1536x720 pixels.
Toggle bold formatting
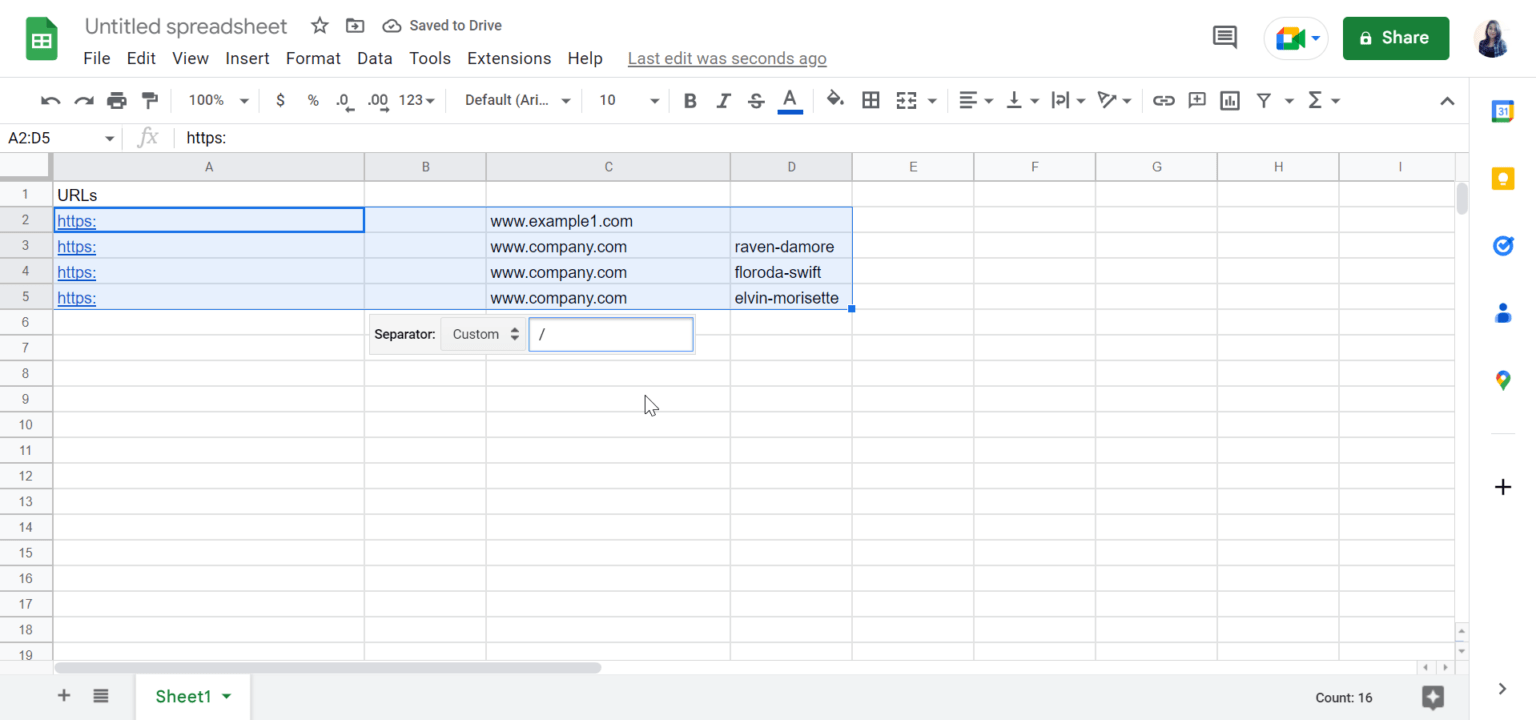click(690, 100)
